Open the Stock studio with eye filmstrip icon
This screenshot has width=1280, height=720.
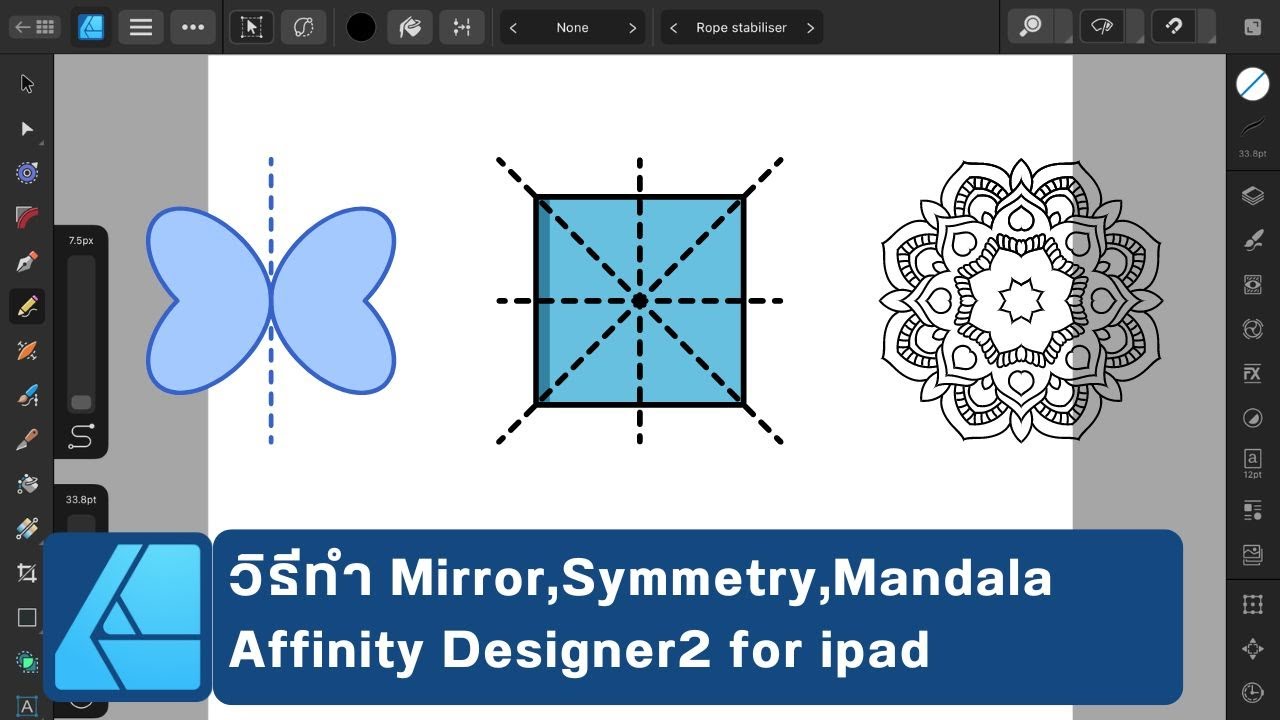[1252, 285]
